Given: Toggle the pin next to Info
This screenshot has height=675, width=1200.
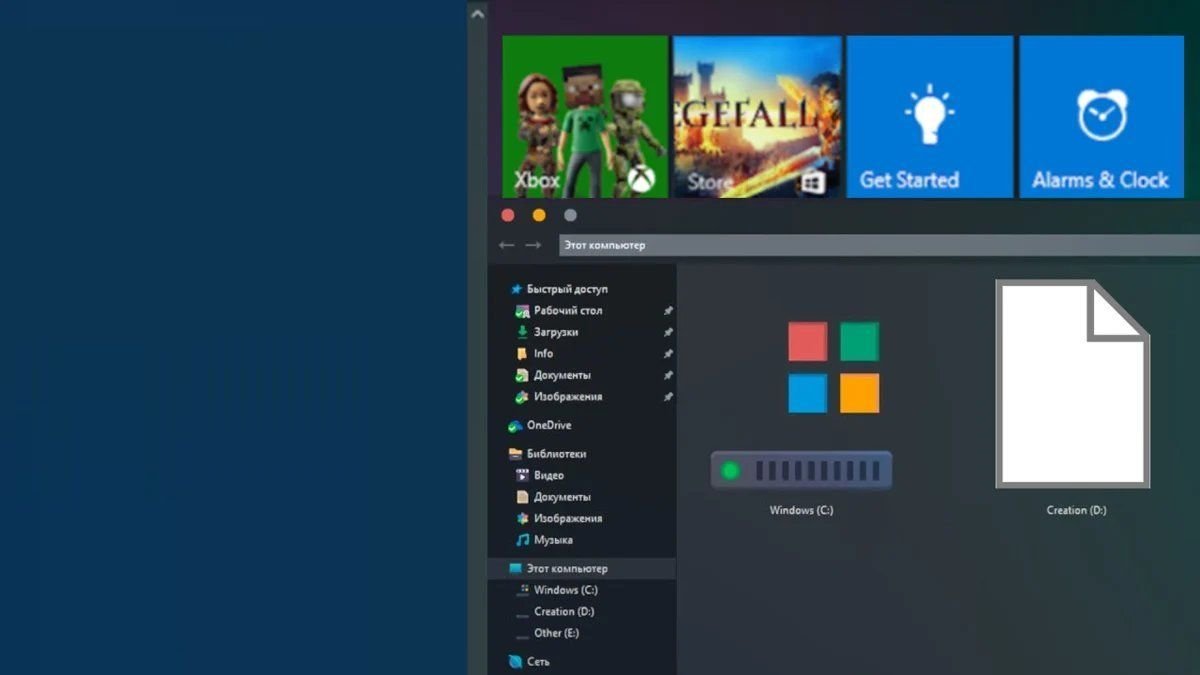Looking at the screenshot, I should (x=668, y=354).
